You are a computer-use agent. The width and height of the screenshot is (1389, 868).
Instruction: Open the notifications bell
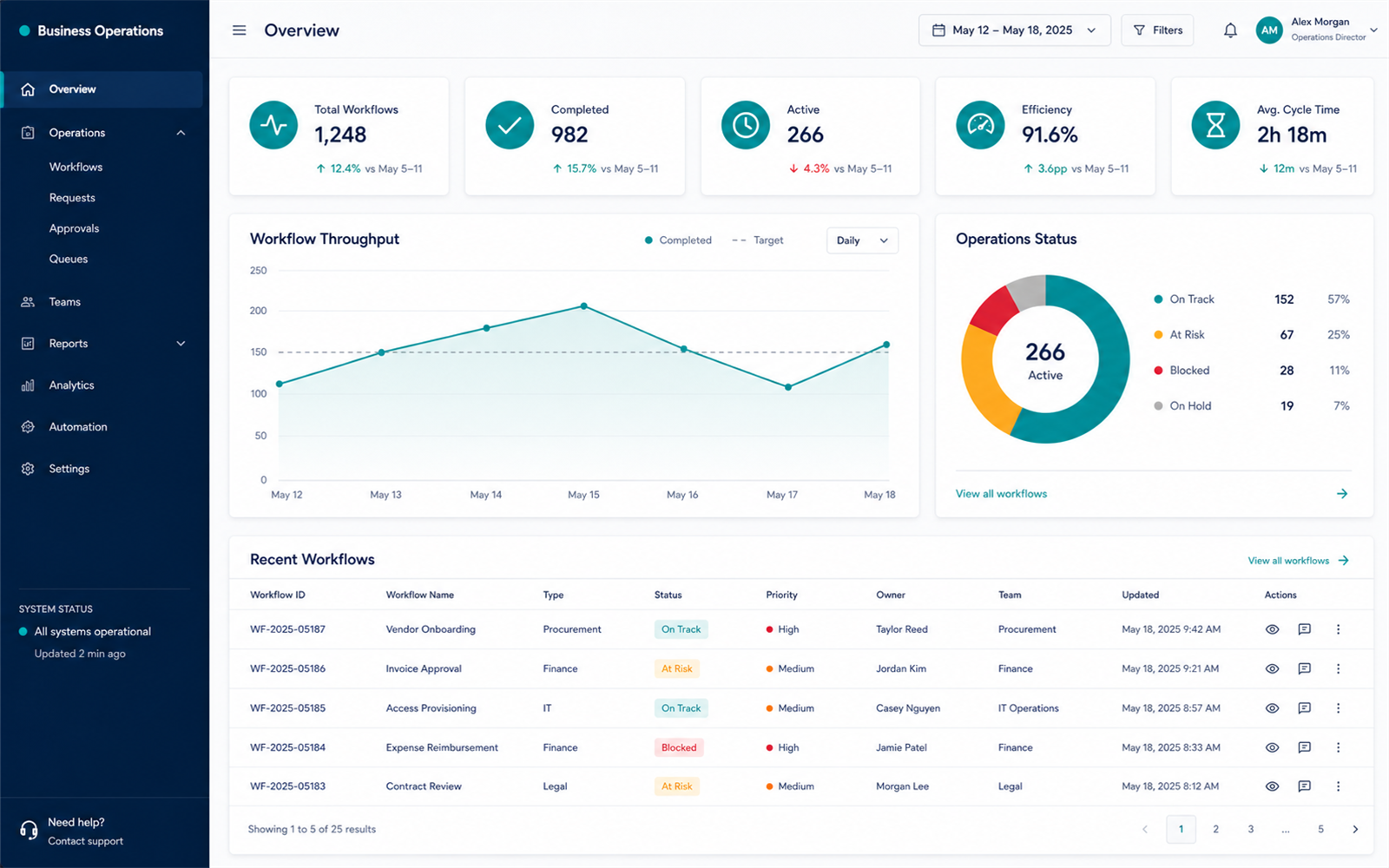point(1230,30)
